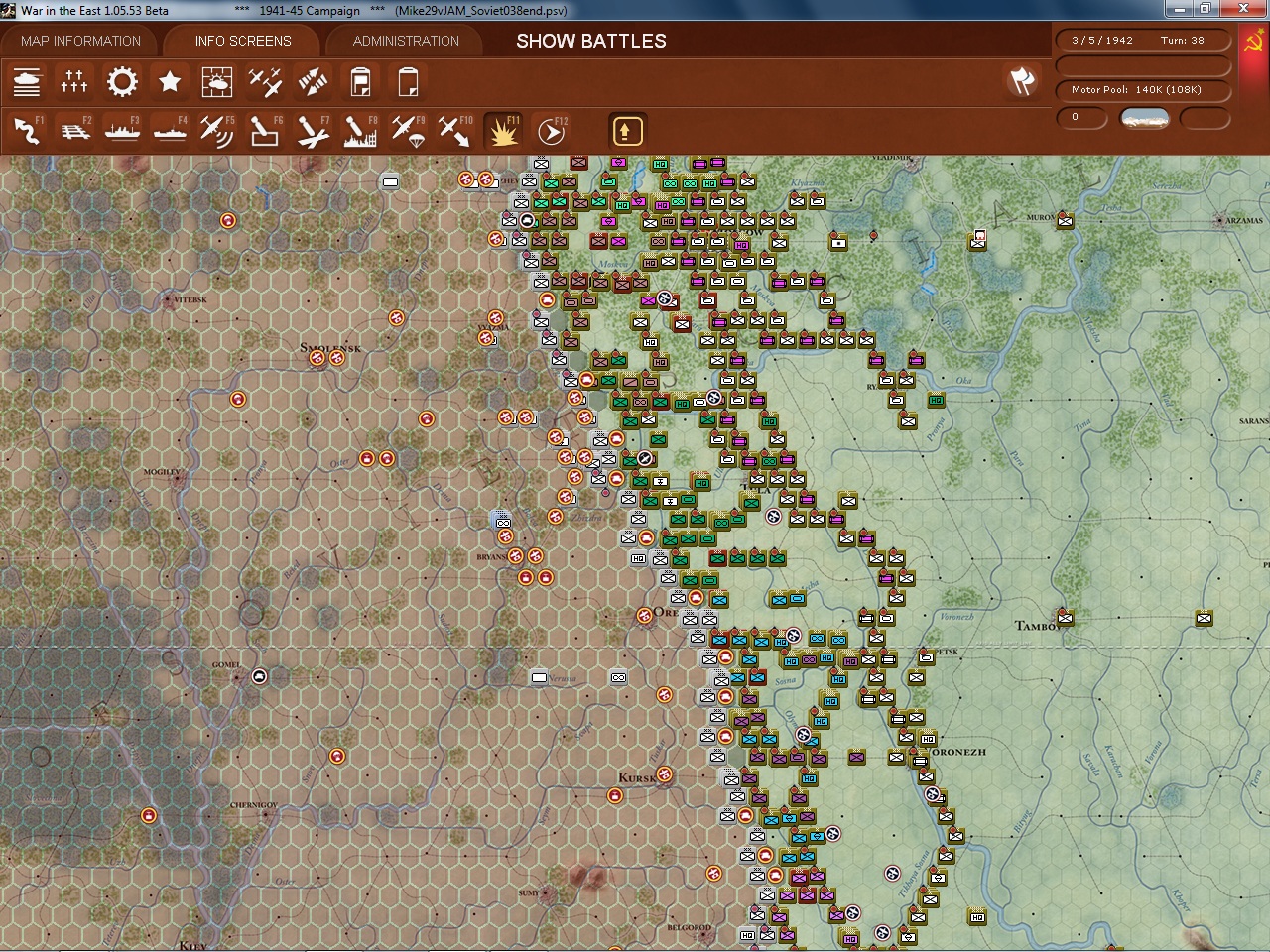Select the F6 bomb unit mode icon
This screenshot has height=952, width=1270.
[265, 131]
